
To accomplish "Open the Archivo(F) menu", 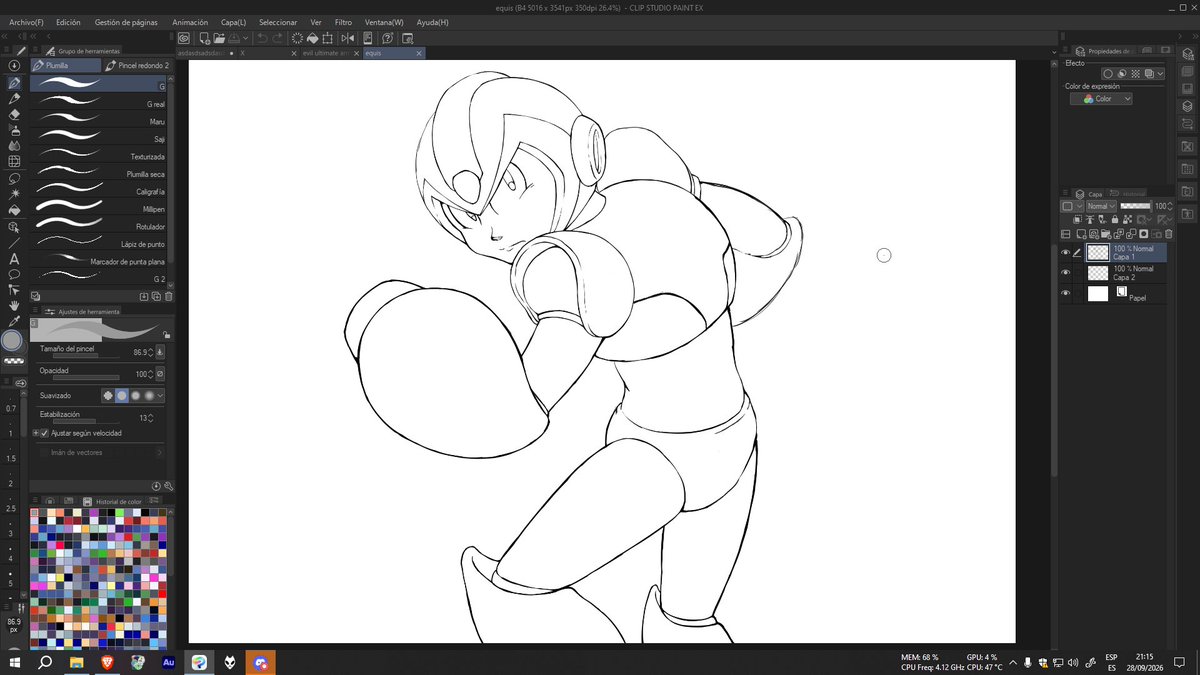I will click(26, 22).
